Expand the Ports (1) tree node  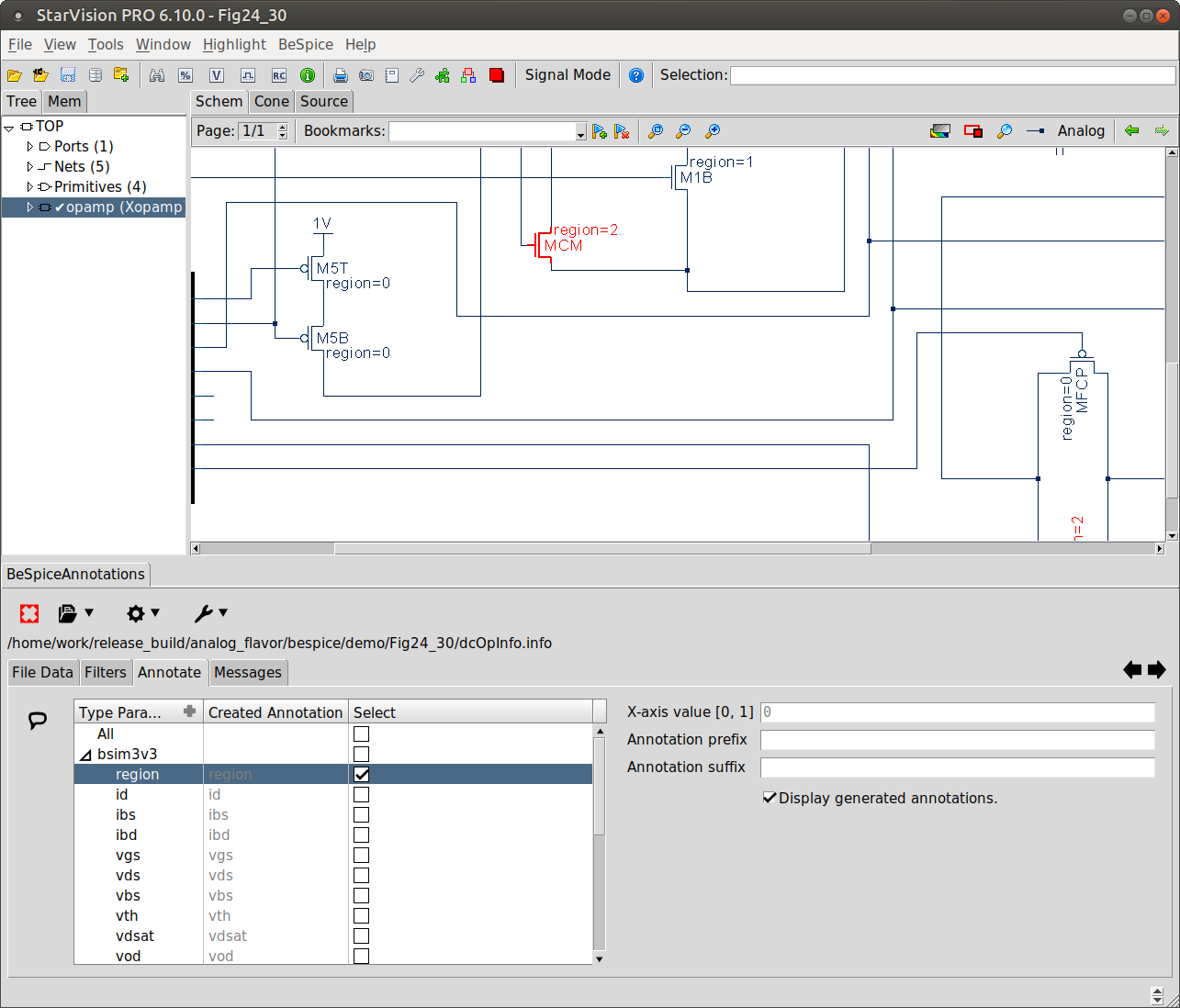click(x=30, y=146)
